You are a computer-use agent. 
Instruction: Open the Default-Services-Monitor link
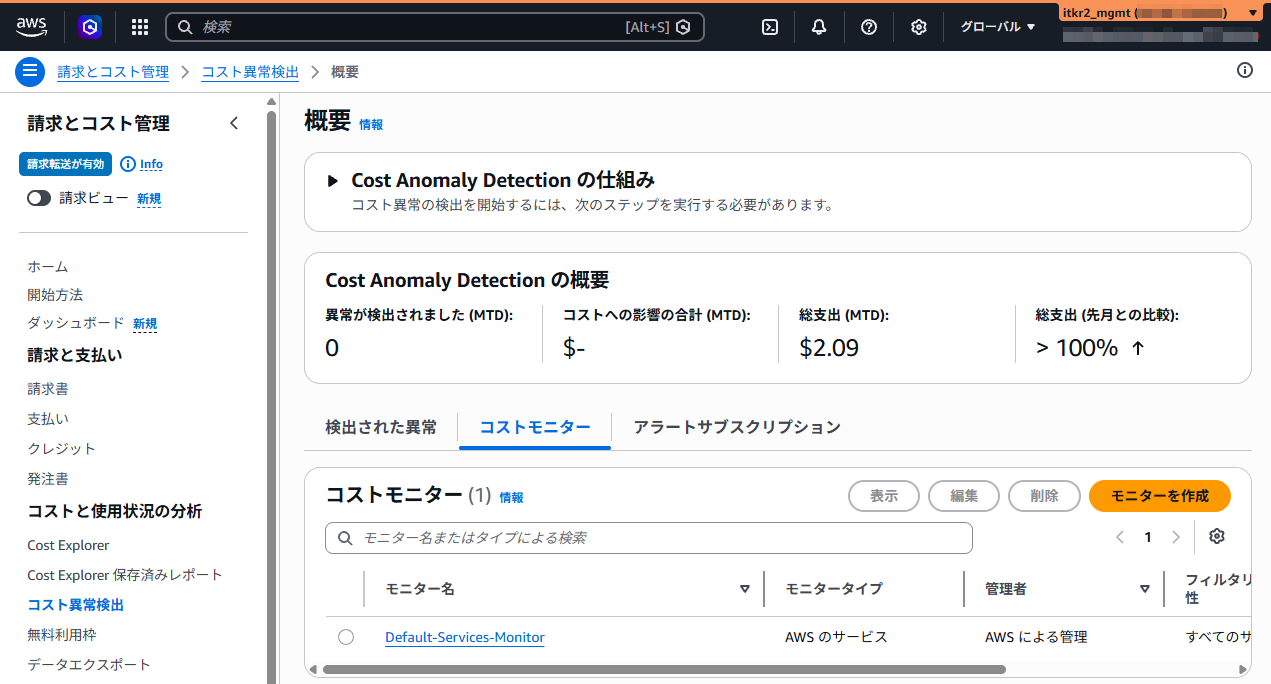(465, 637)
